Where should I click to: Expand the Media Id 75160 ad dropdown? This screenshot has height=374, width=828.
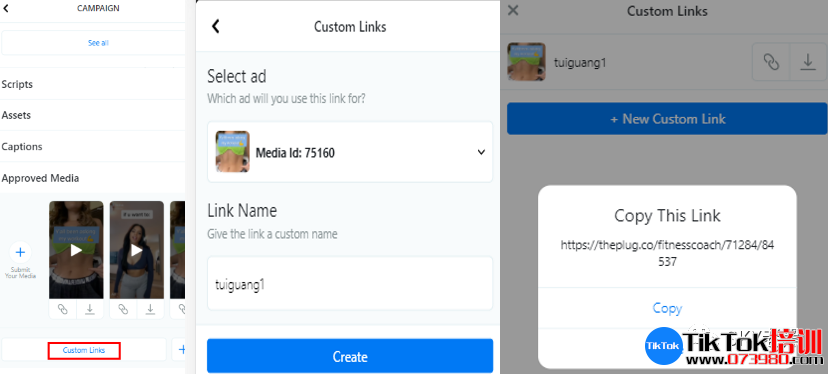click(481, 152)
